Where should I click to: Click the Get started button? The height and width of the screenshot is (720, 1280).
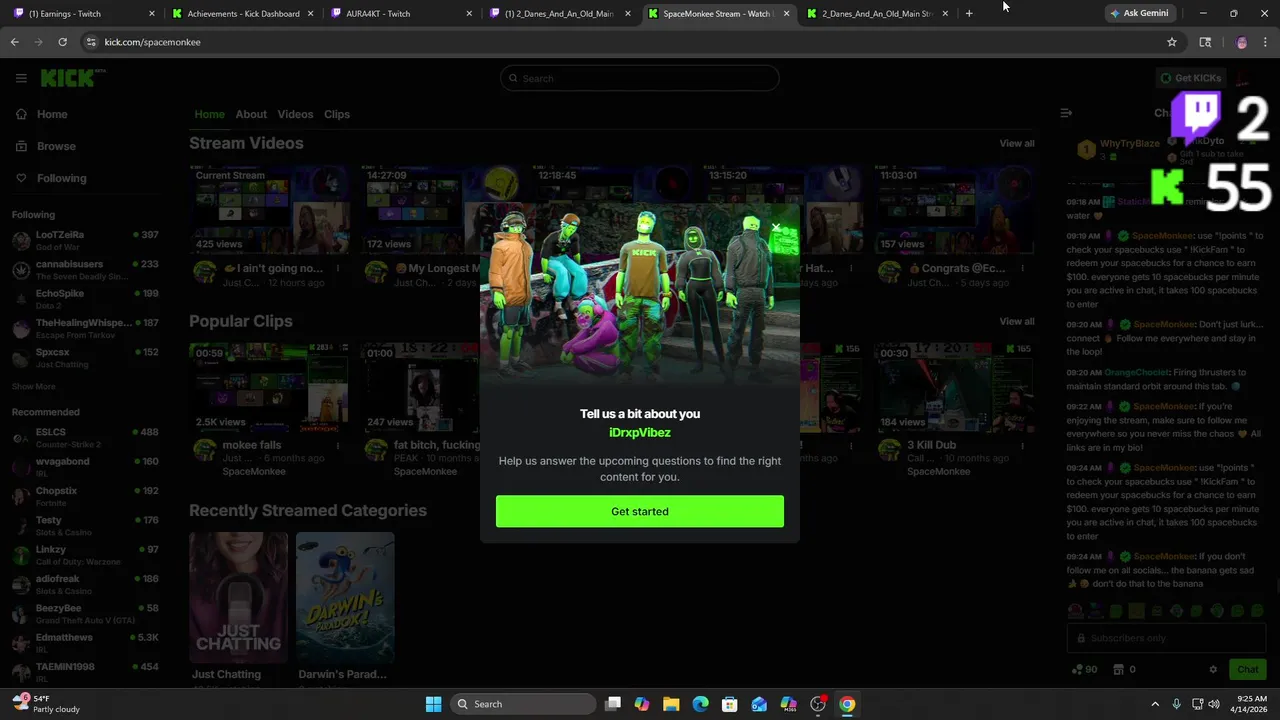(640, 511)
